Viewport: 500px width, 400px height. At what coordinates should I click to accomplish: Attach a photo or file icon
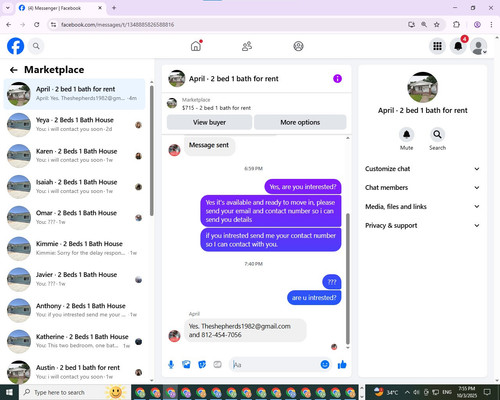pyautogui.click(x=186, y=365)
